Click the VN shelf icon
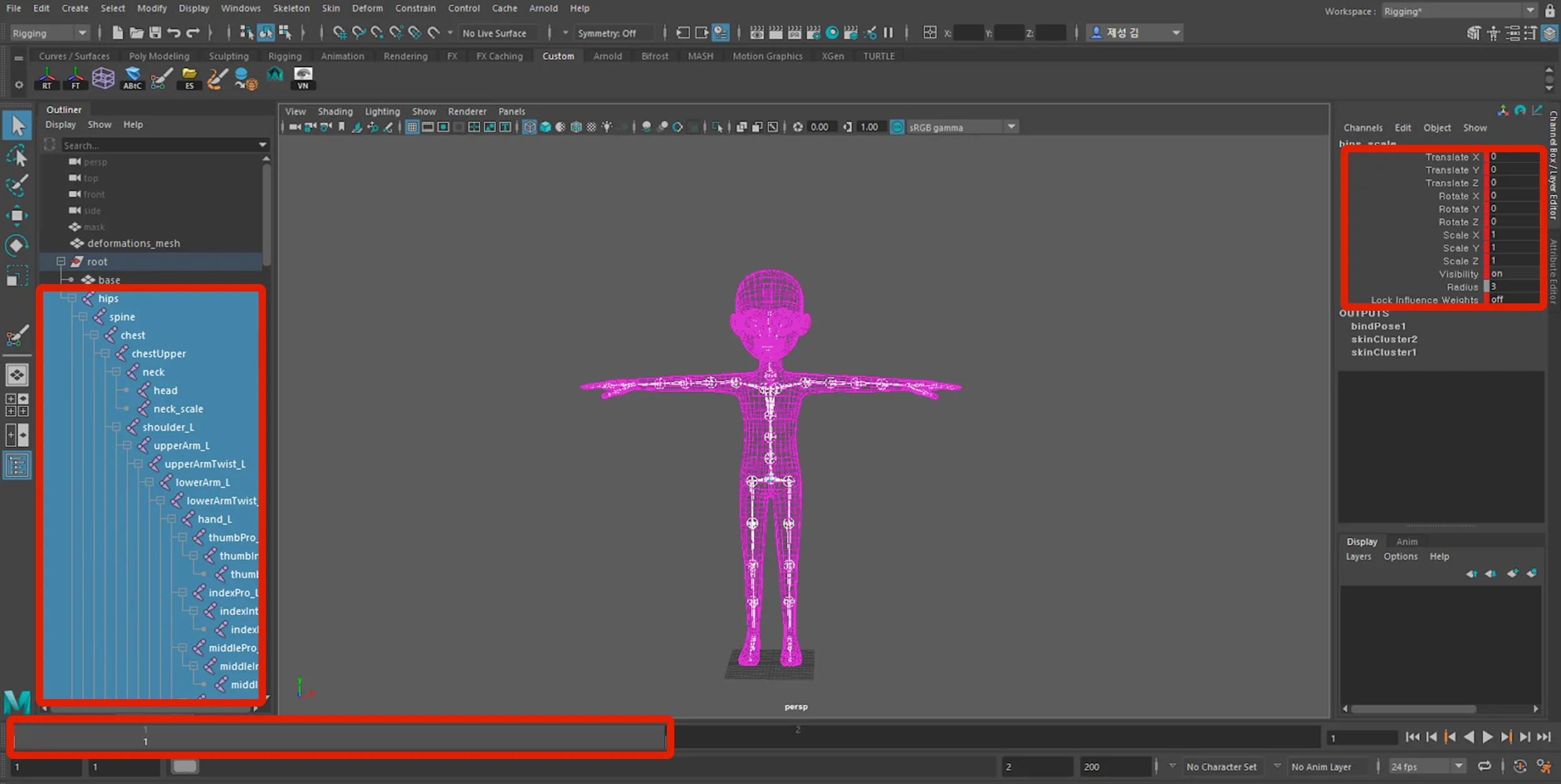1561x784 pixels. (x=303, y=79)
